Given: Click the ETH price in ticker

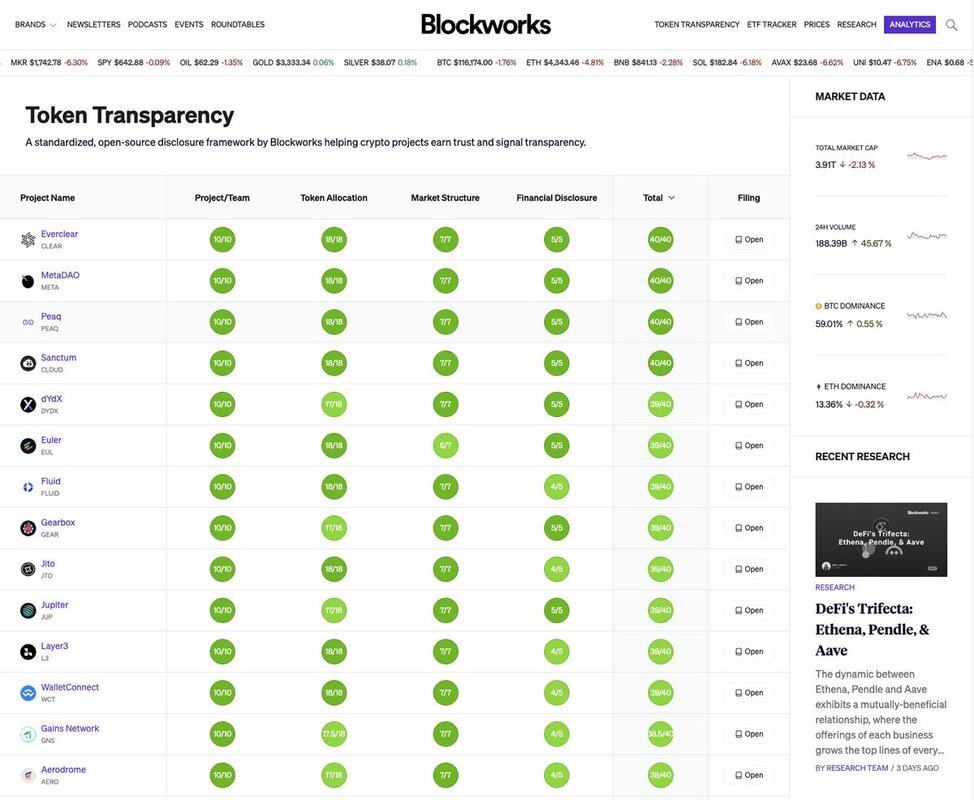Looking at the screenshot, I should 565,63.
